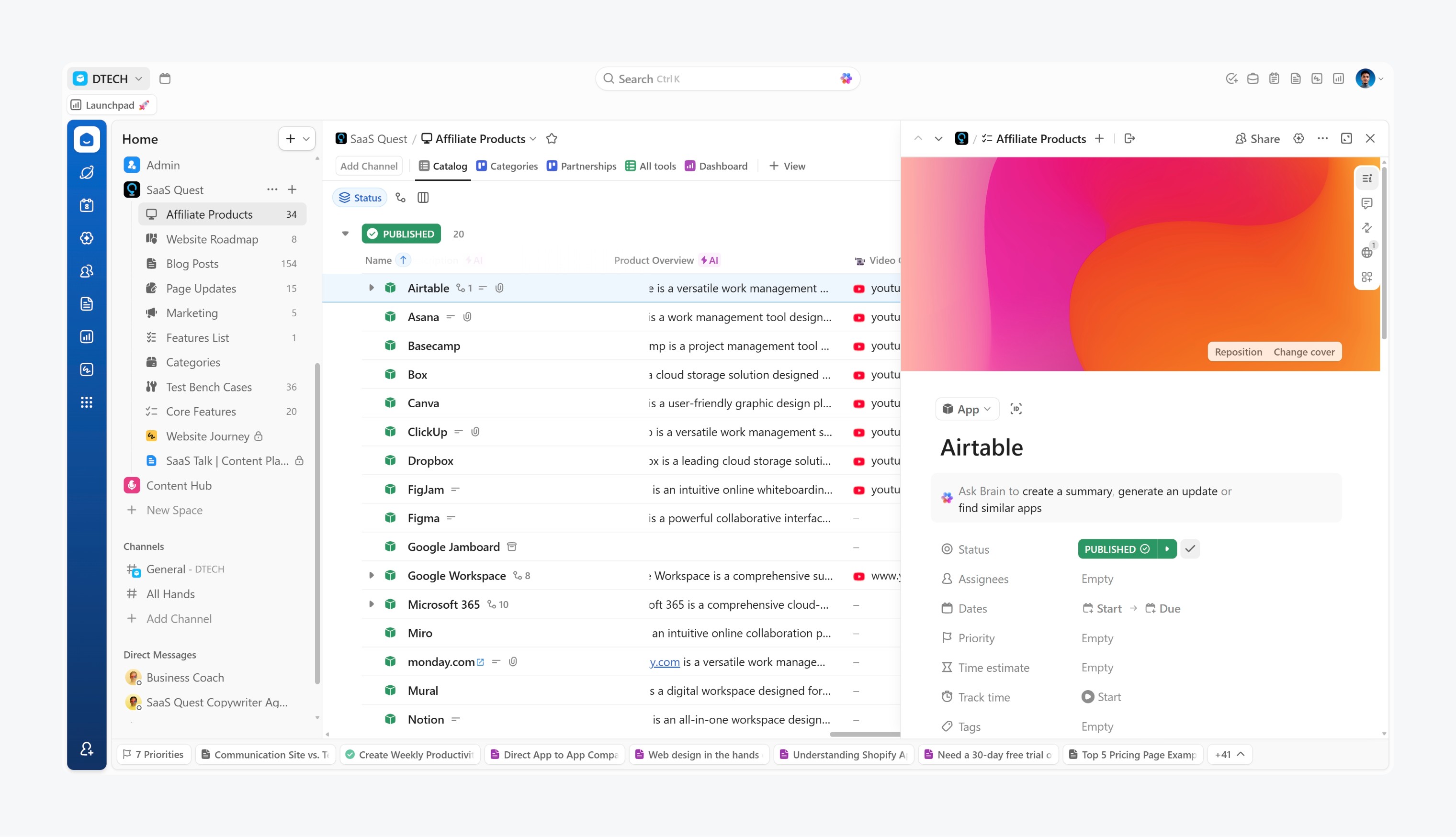Collapse the PUBLISHED group
This screenshot has width=1456, height=837.
(345, 234)
